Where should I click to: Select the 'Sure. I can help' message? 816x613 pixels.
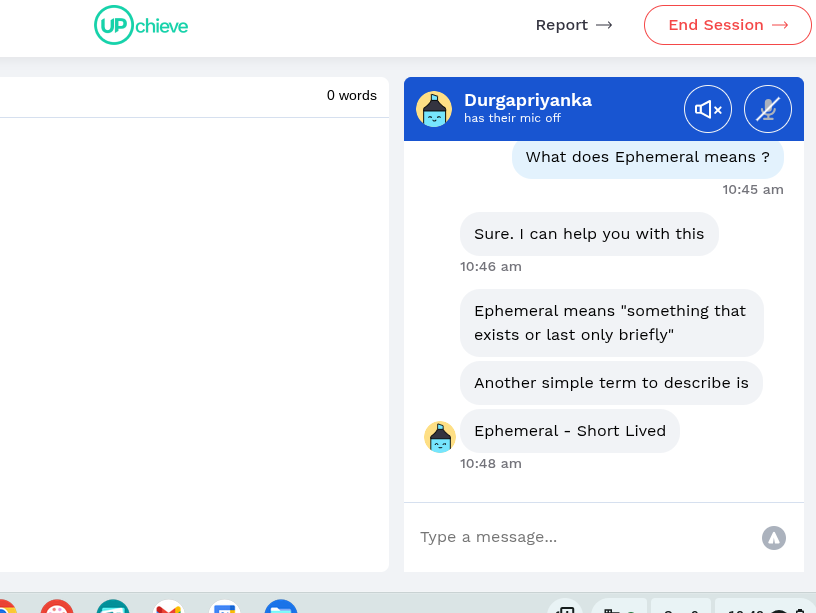tap(589, 234)
